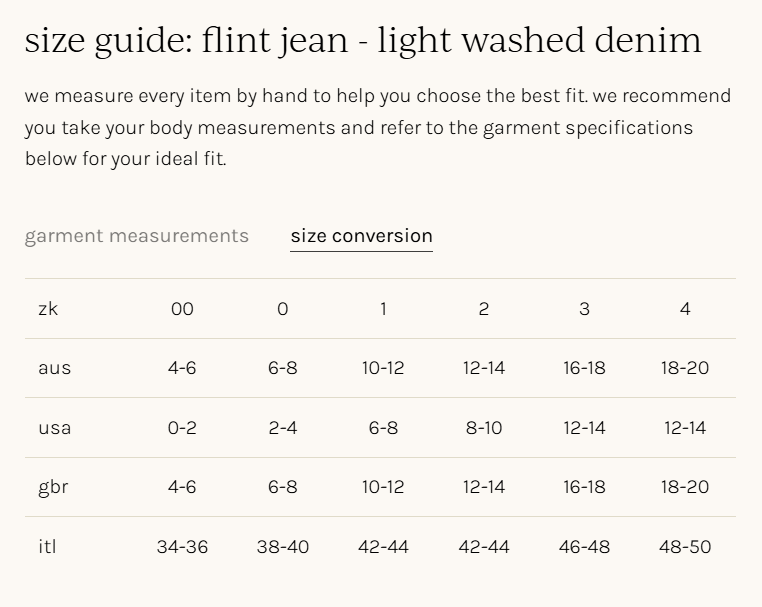Click the usa 8-10 size cell
Screen dimensions: 762x607
(x=484, y=428)
